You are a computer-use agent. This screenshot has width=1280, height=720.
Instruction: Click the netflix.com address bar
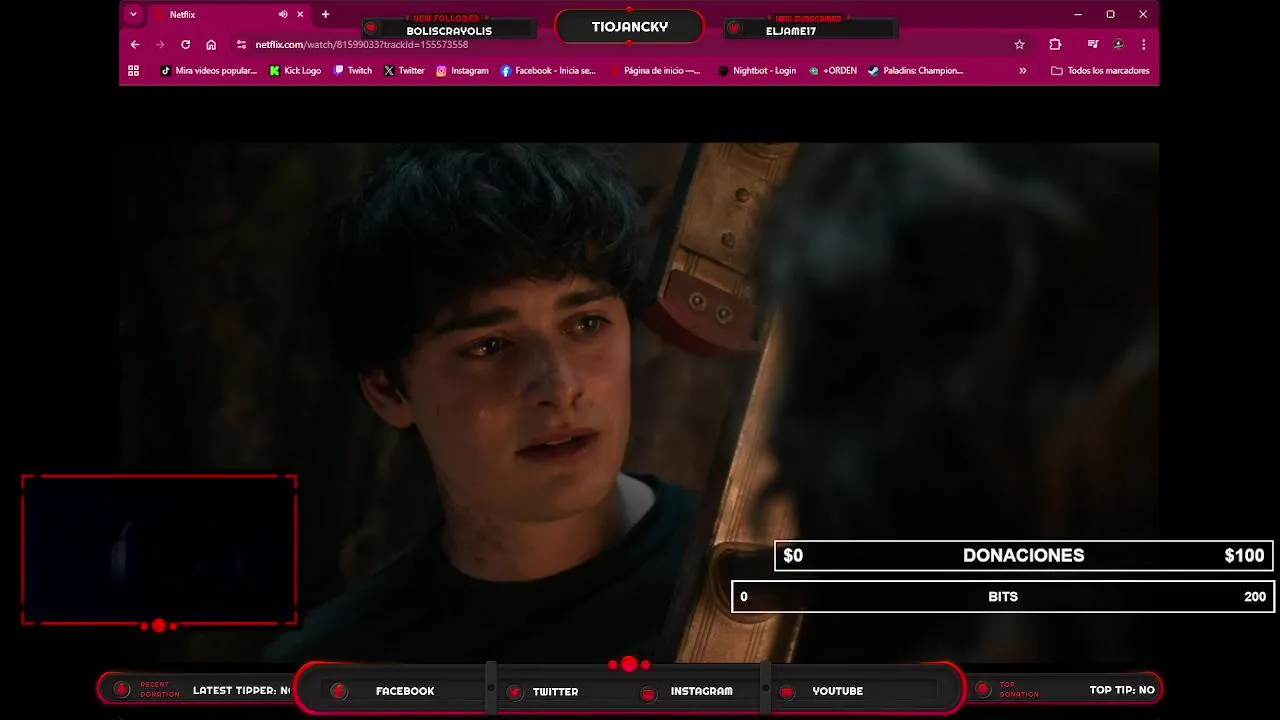coord(630,45)
